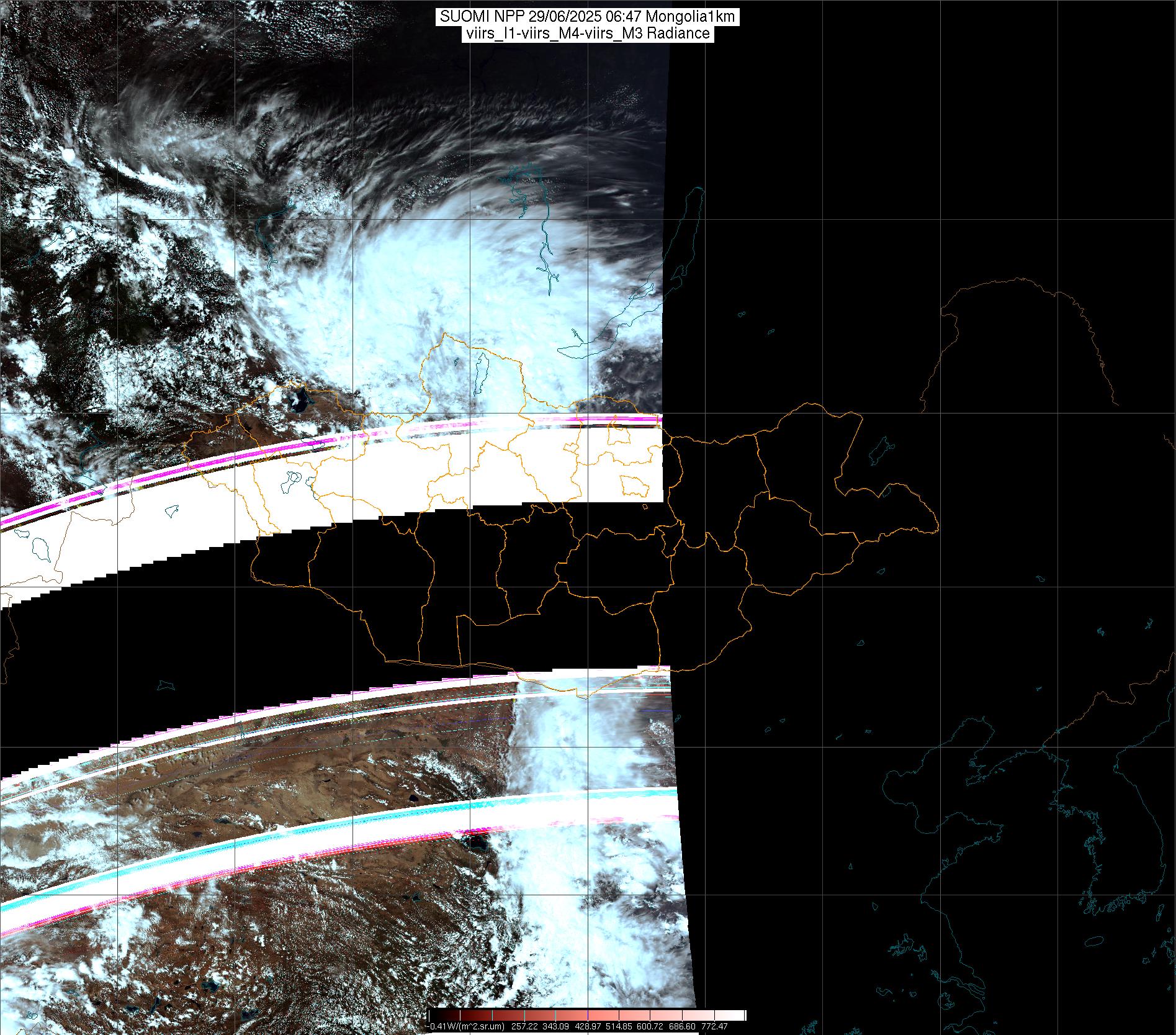Click the radiance color bar legend
This screenshot has height=1035, width=1176.
click(587, 1015)
